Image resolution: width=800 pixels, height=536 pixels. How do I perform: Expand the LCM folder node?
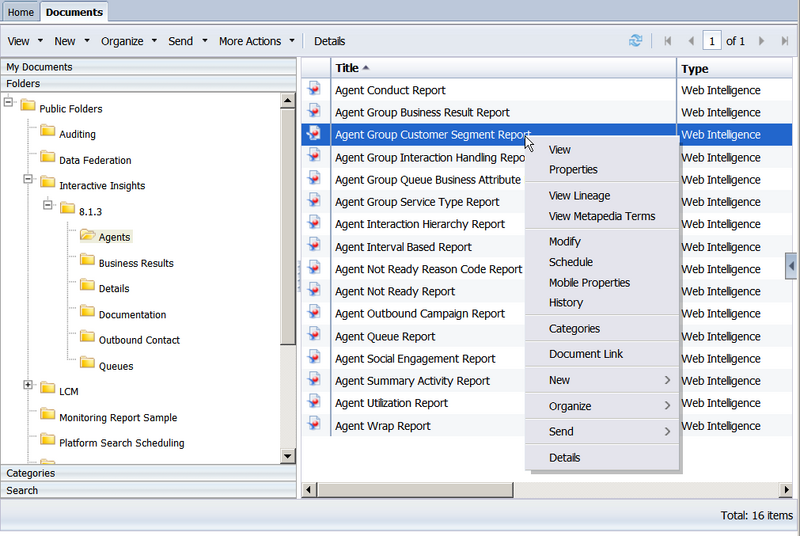28,386
